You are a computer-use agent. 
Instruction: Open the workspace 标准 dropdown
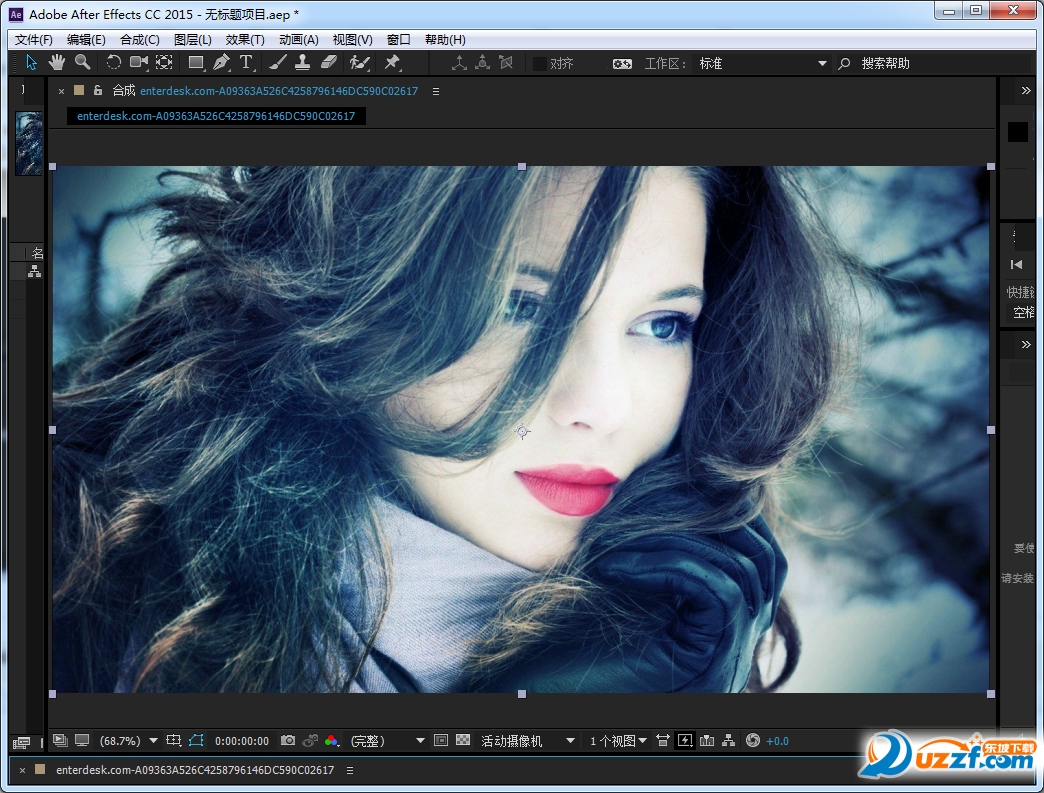pyautogui.click(x=762, y=63)
